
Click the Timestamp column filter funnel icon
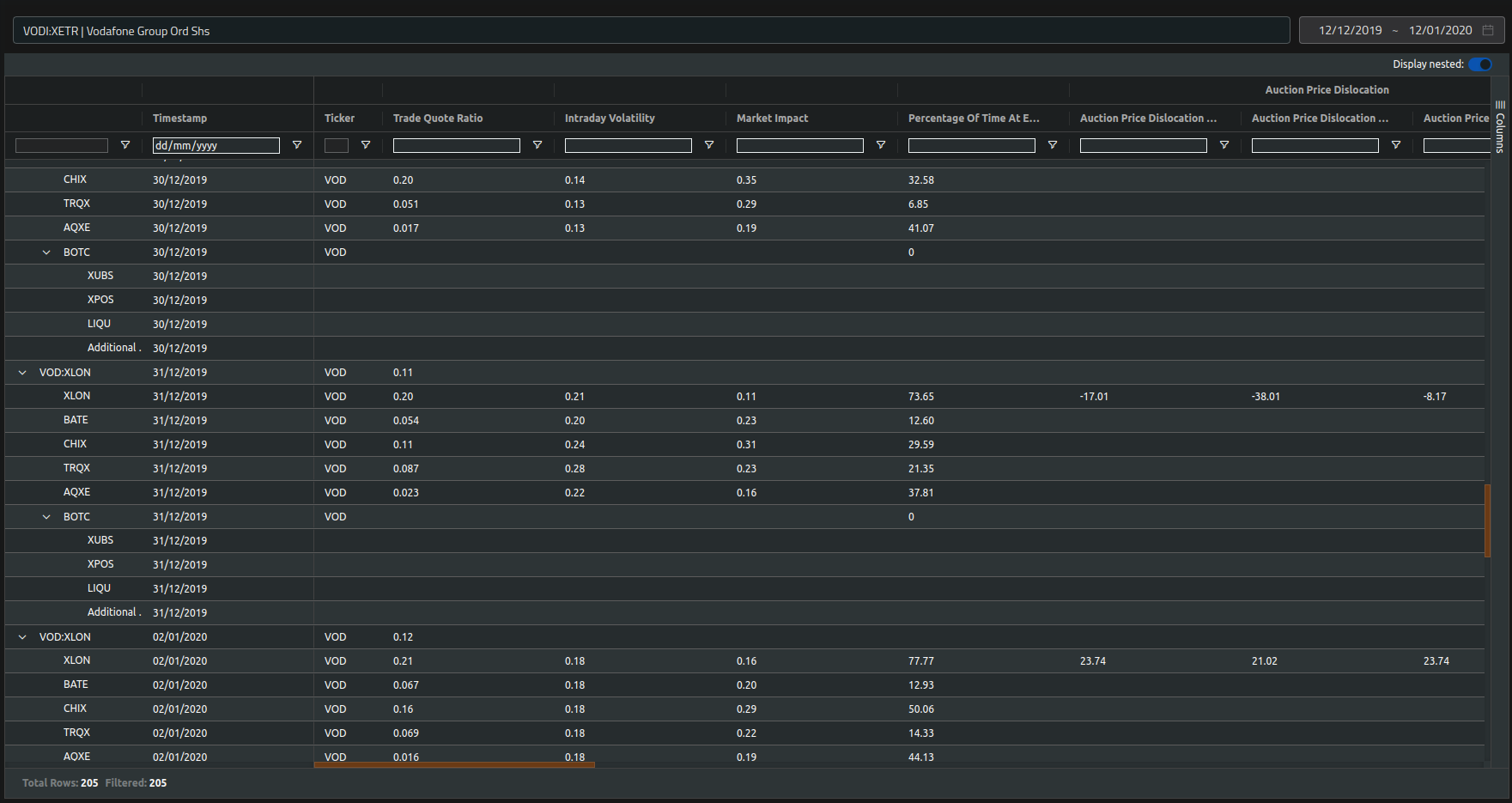297,145
